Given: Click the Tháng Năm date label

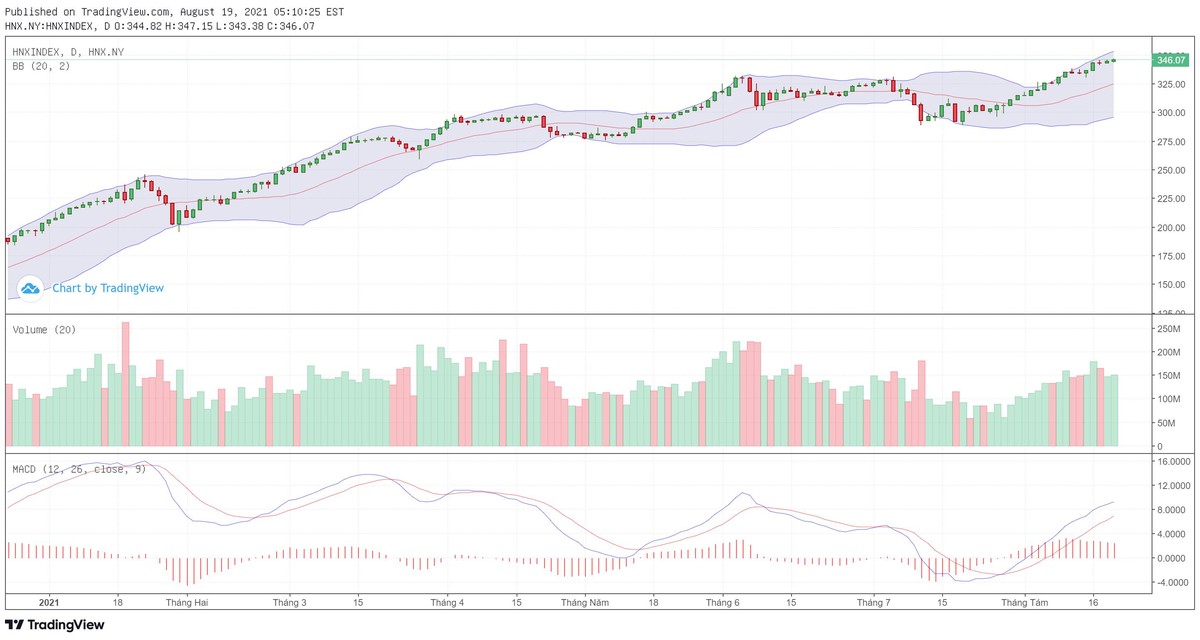Looking at the screenshot, I should point(584,603).
